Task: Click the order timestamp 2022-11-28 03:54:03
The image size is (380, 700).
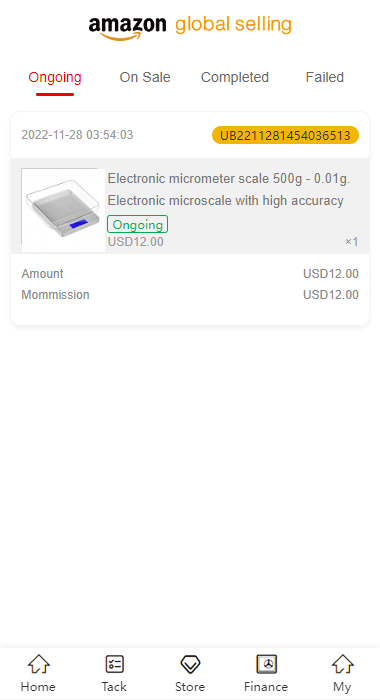Action: coord(77,135)
